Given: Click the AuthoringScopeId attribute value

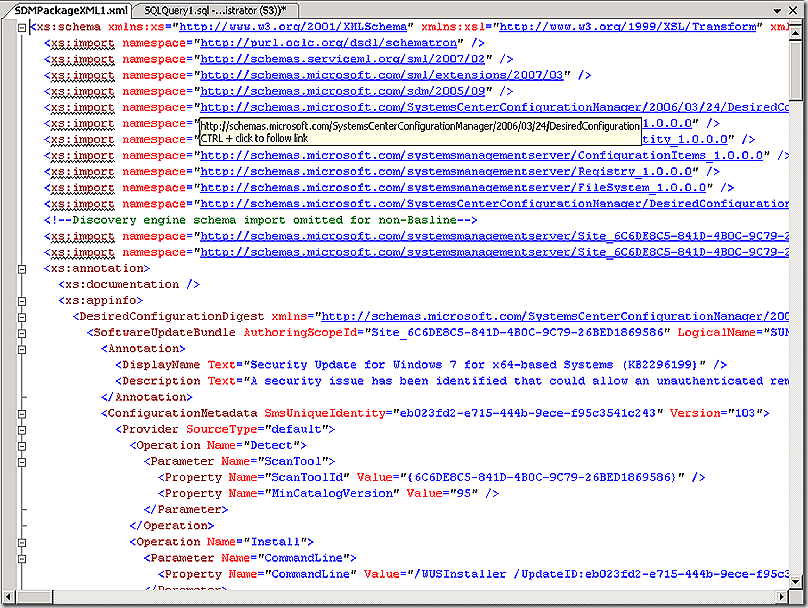Looking at the screenshot, I should [517, 333].
